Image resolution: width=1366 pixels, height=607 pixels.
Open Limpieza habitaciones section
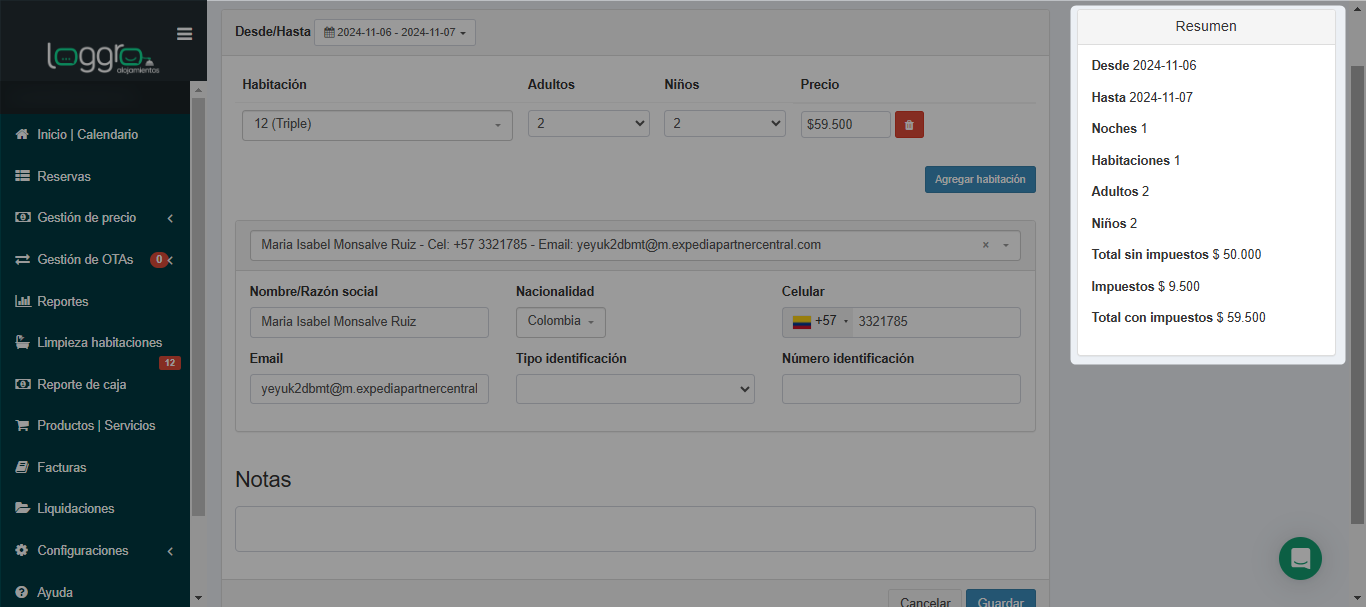99,342
